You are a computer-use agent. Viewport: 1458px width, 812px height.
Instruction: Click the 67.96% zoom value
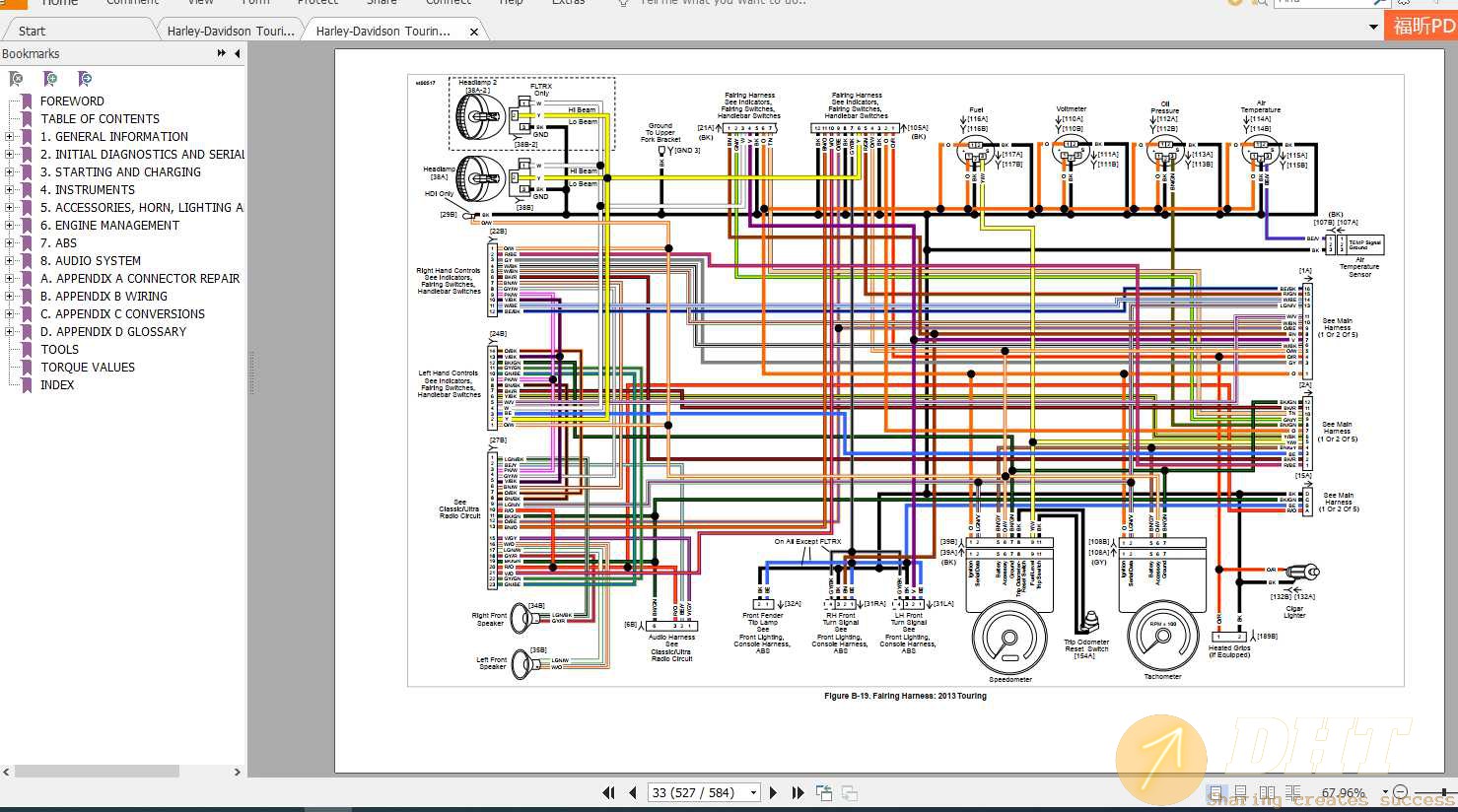[1344, 792]
